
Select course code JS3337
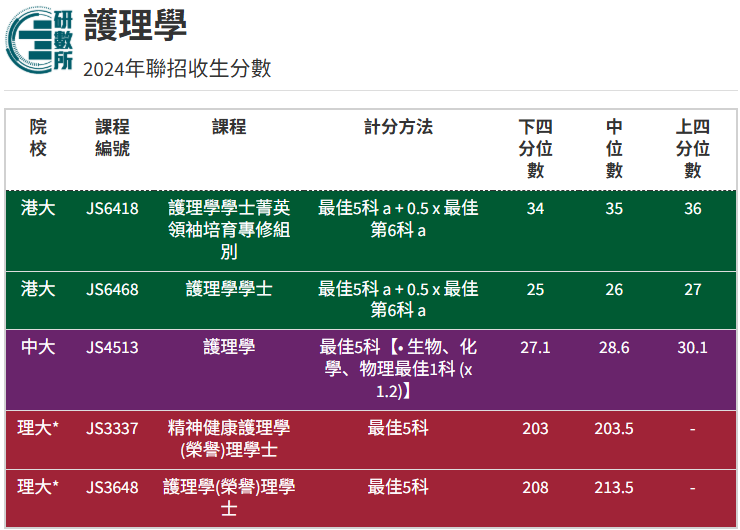(112, 429)
